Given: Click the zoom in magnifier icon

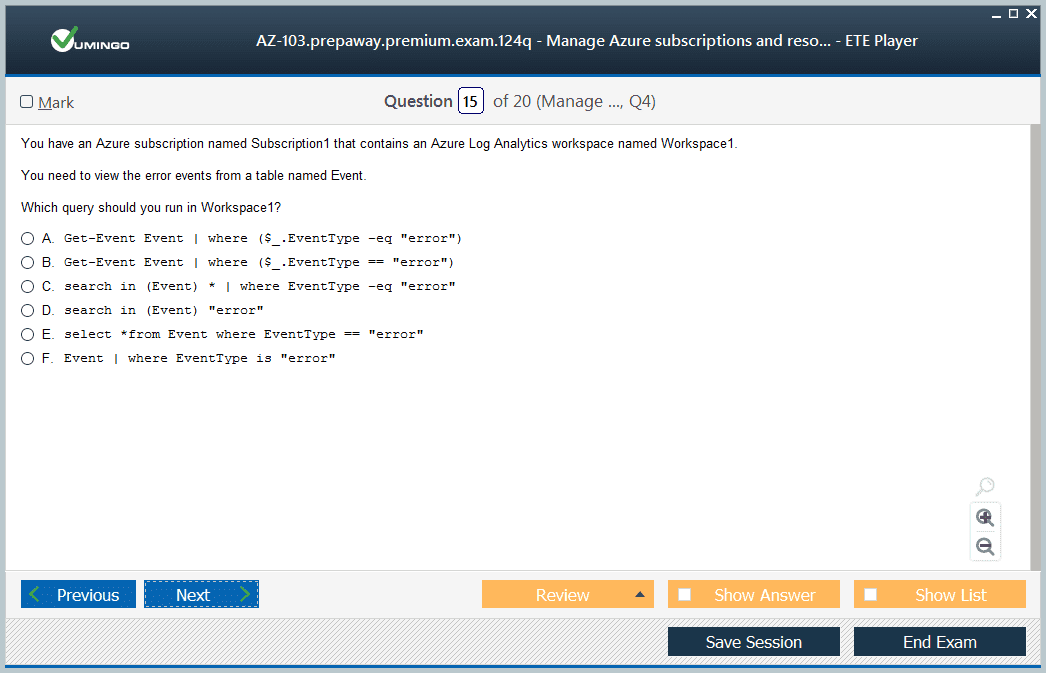Looking at the screenshot, I should pyautogui.click(x=985, y=517).
